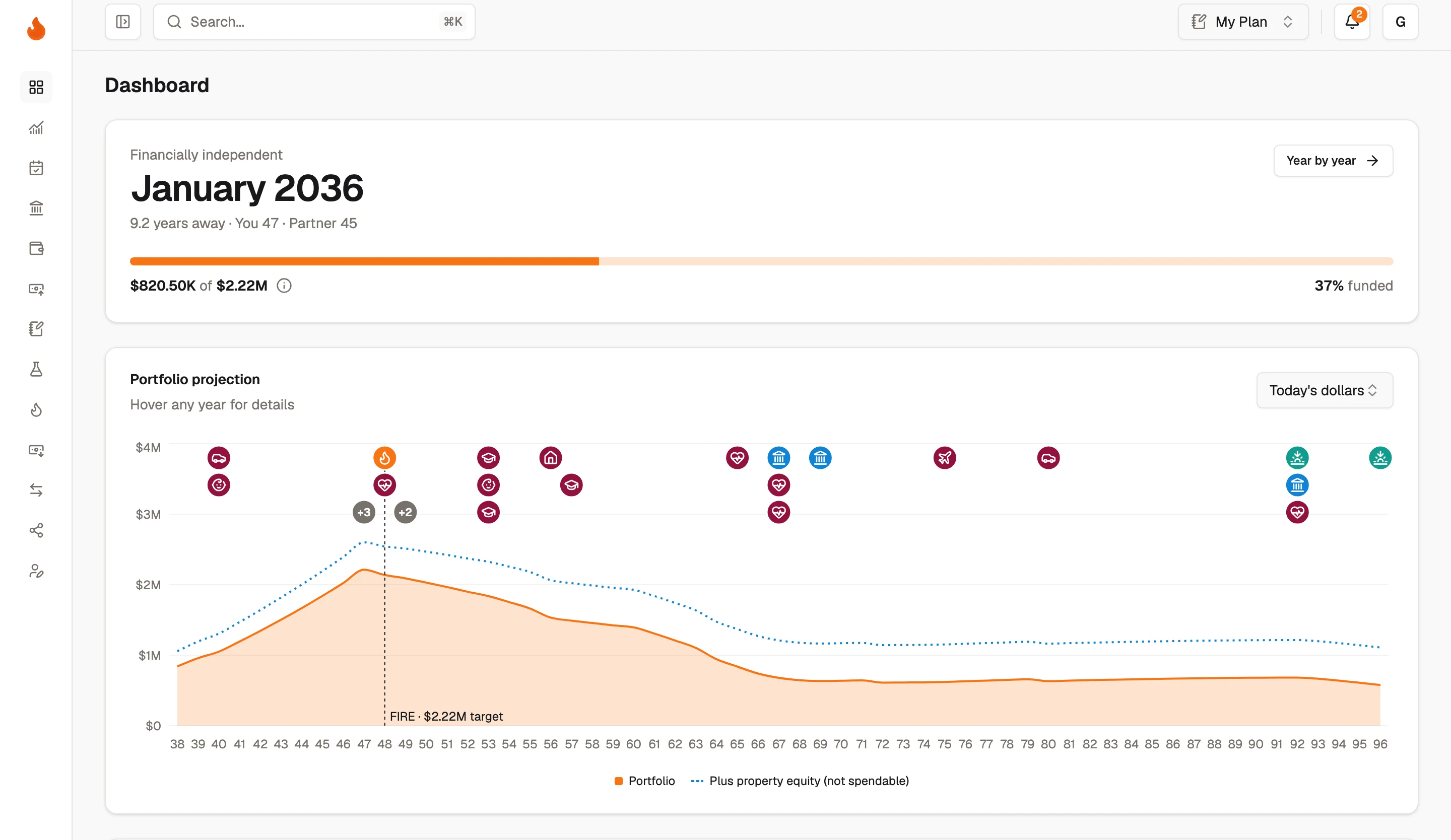Focus the Search input field

pos(314,22)
